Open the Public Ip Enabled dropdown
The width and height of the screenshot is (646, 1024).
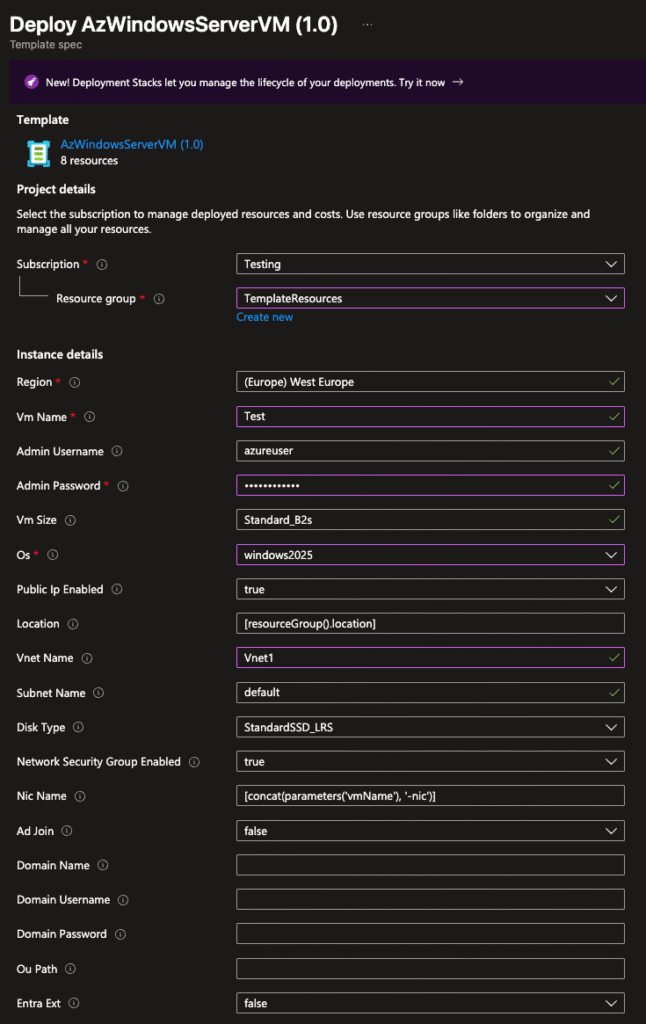(430, 589)
